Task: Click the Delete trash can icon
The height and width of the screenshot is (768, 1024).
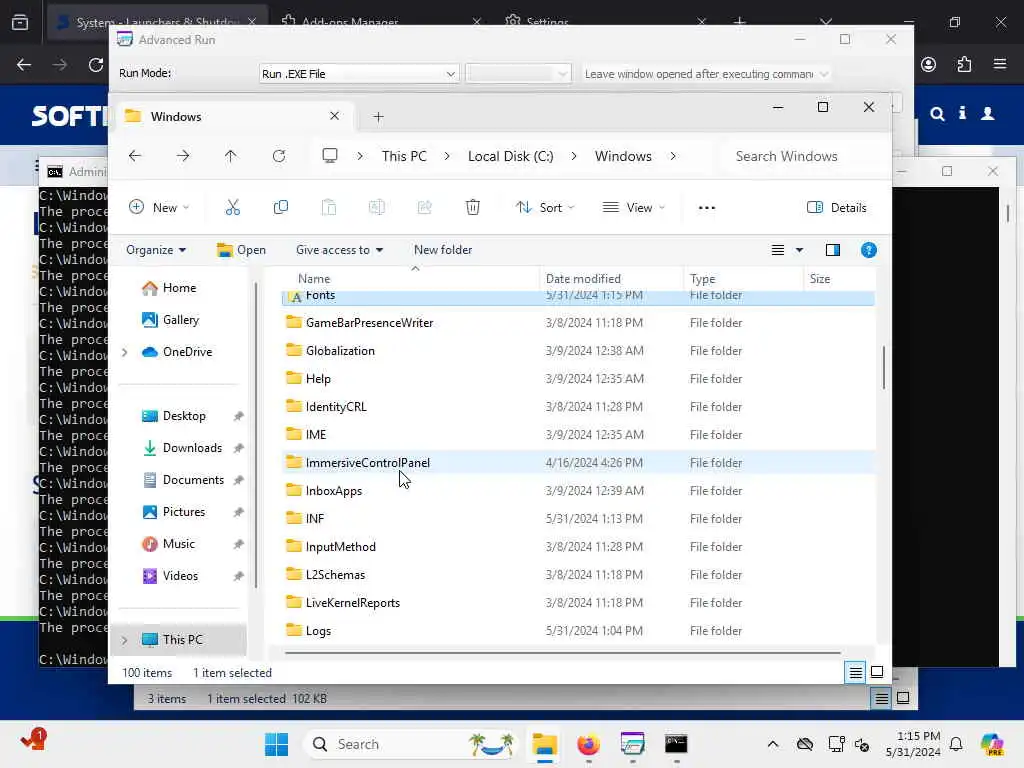Action: pyautogui.click(x=473, y=208)
